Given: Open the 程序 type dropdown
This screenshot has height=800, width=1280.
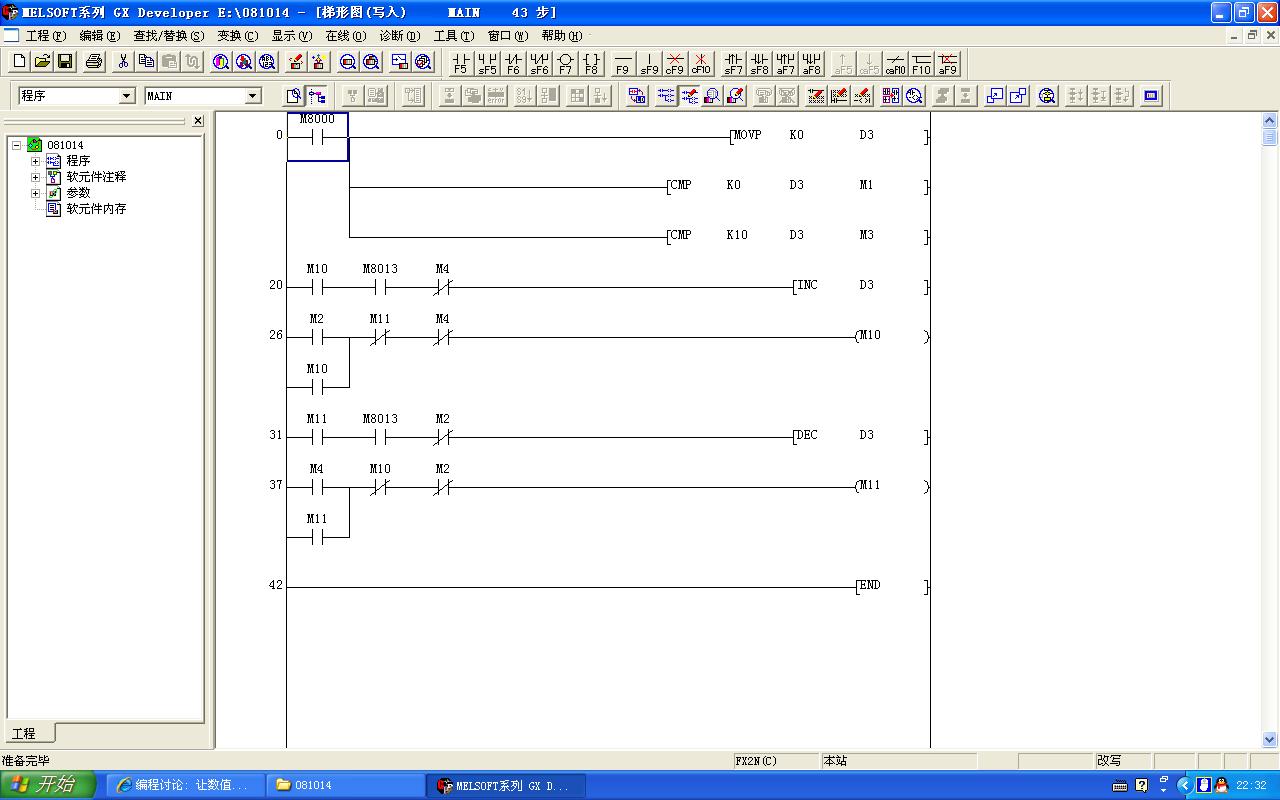Looking at the screenshot, I should [x=126, y=96].
